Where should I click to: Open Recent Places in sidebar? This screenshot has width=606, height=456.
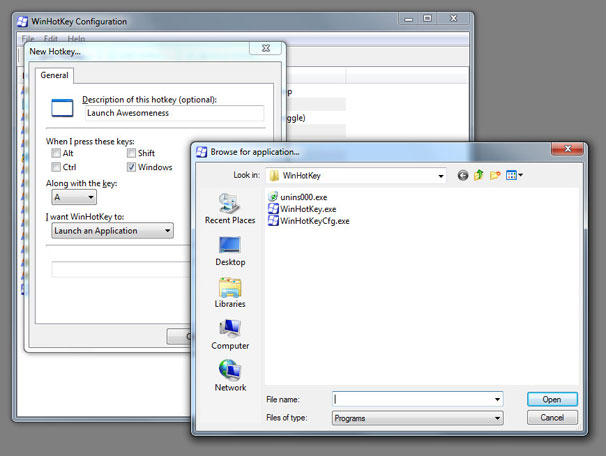(x=230, y=208)
